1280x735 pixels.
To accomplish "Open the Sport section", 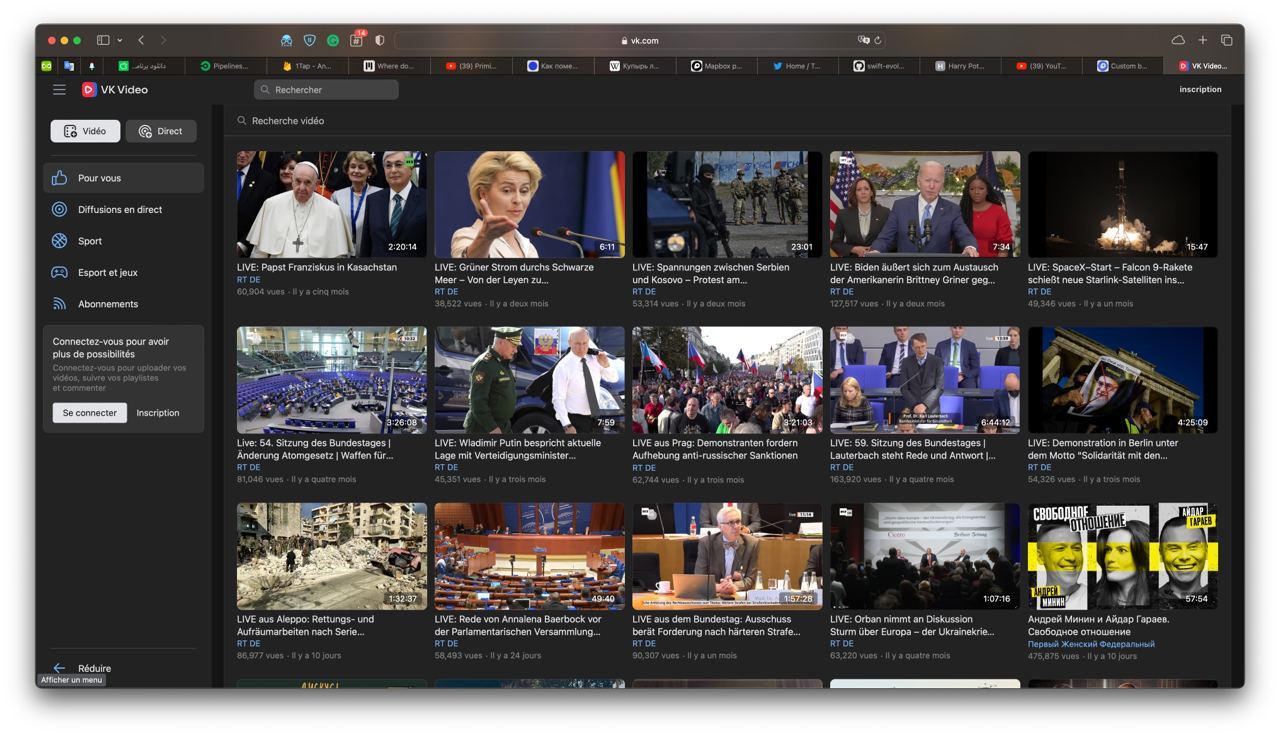I will coord(123,241).
